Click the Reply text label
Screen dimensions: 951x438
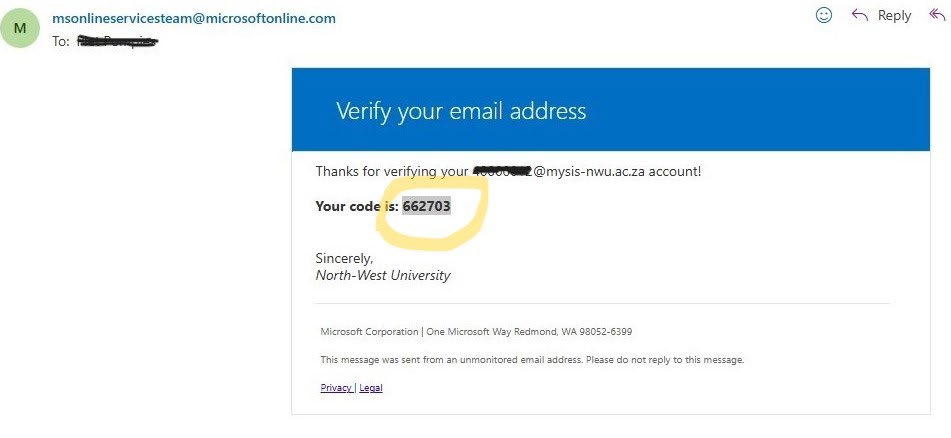894,16
